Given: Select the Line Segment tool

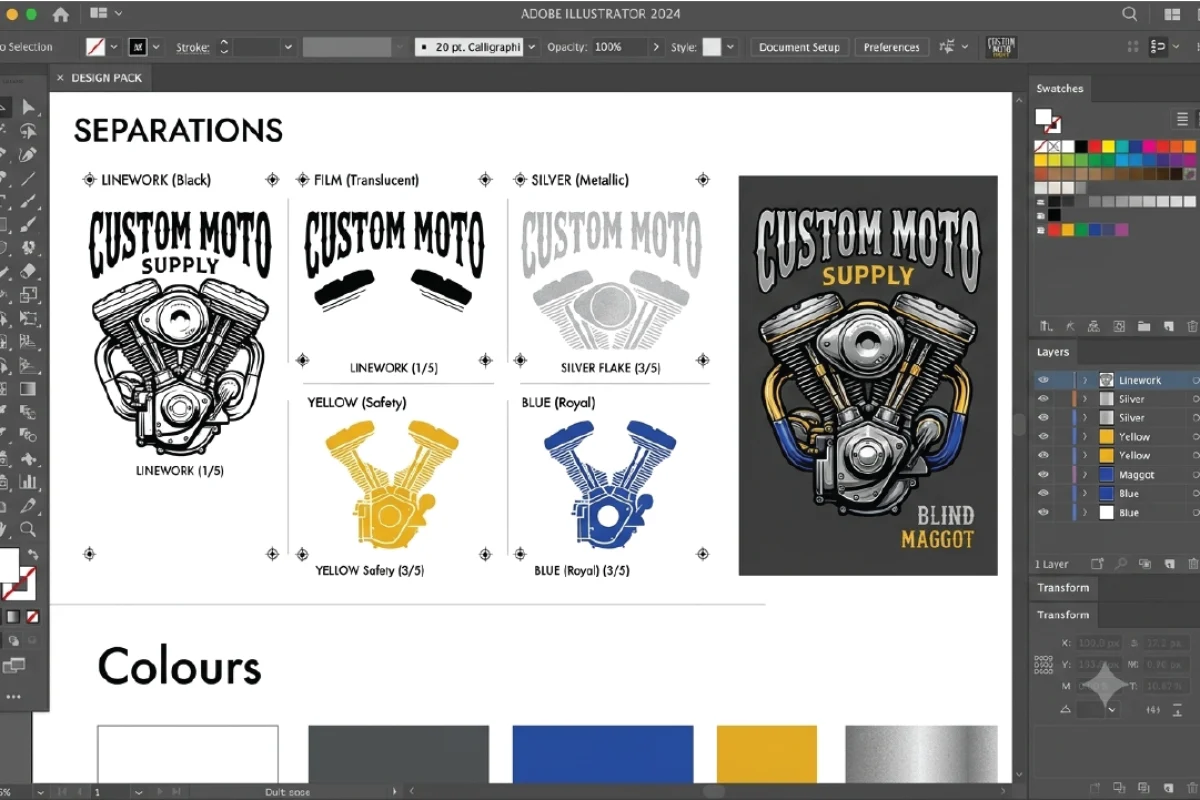Looking at the screenshot, I should [29, 179].
